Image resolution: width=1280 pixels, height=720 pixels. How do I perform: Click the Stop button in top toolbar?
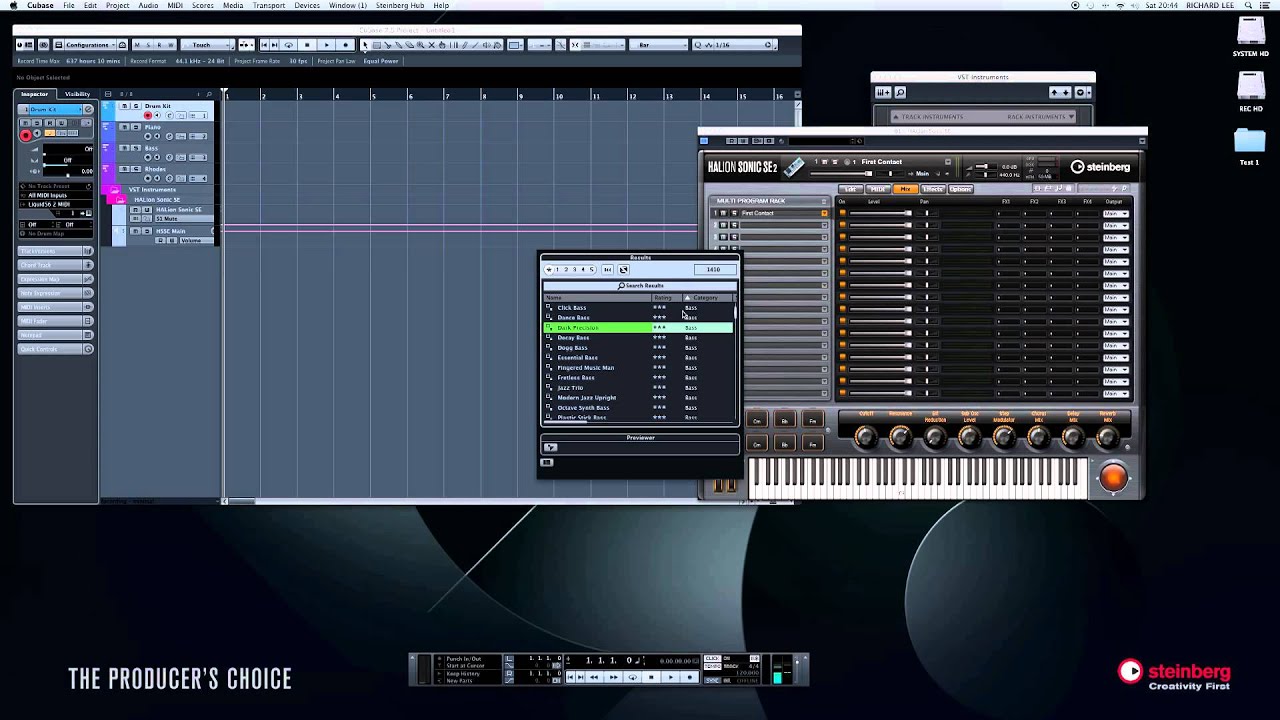307,45
